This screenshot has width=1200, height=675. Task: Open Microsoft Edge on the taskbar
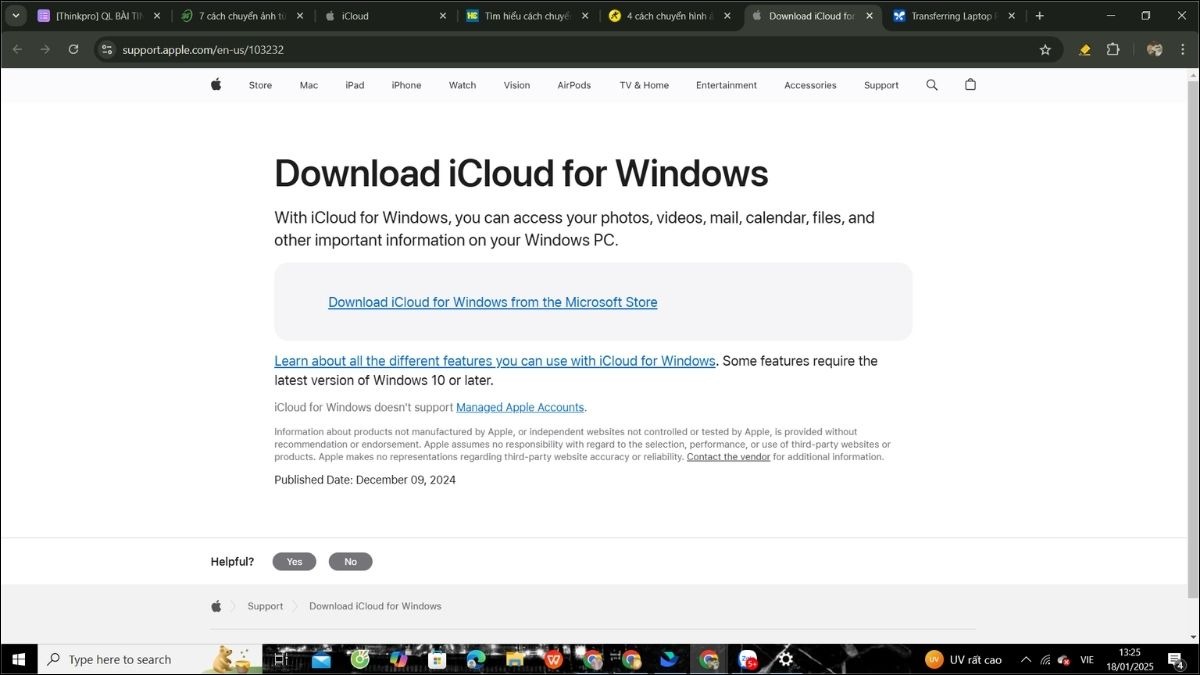point(476,659)
